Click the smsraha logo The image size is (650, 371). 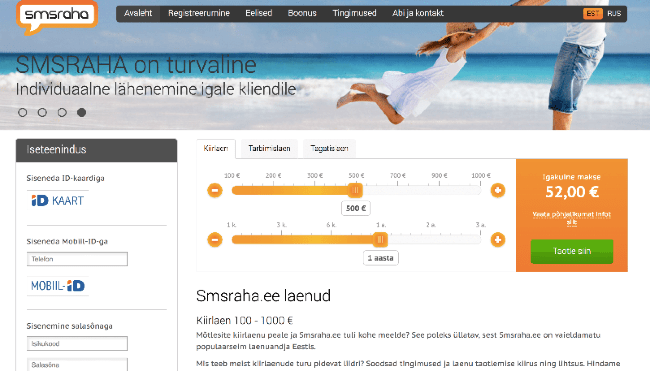57,17
